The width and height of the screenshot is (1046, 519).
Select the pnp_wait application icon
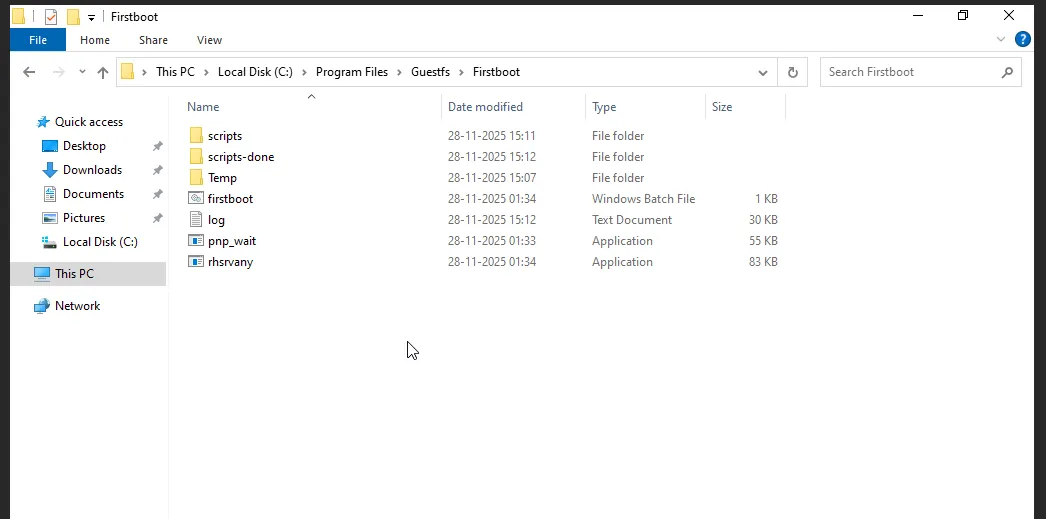tap(196, 241)
